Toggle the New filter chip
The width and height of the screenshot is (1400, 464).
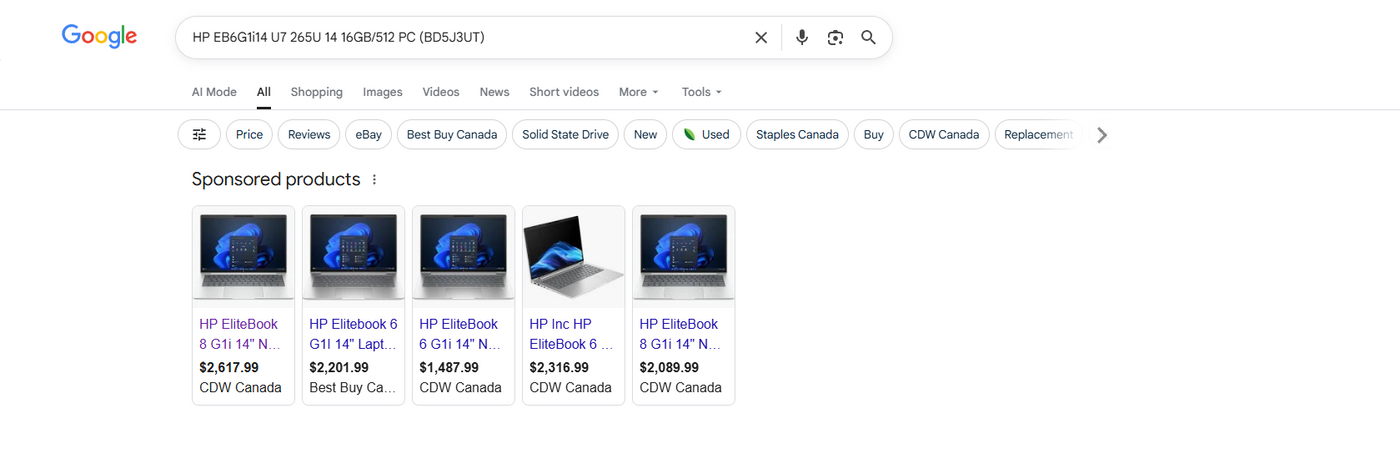(x=645, y=135)
